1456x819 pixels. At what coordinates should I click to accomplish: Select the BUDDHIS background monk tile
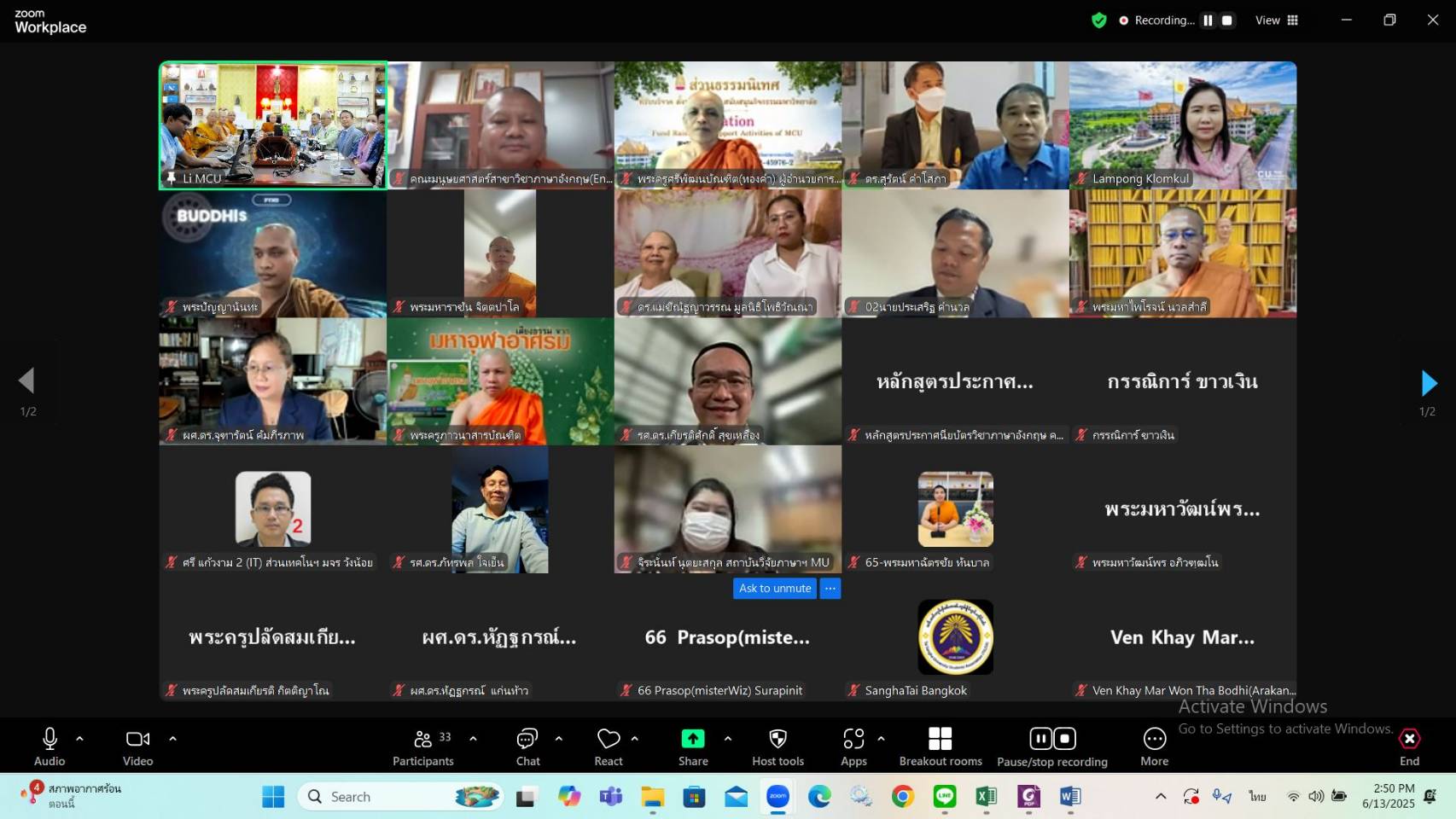pyautogui.click(x=273, y=253)
